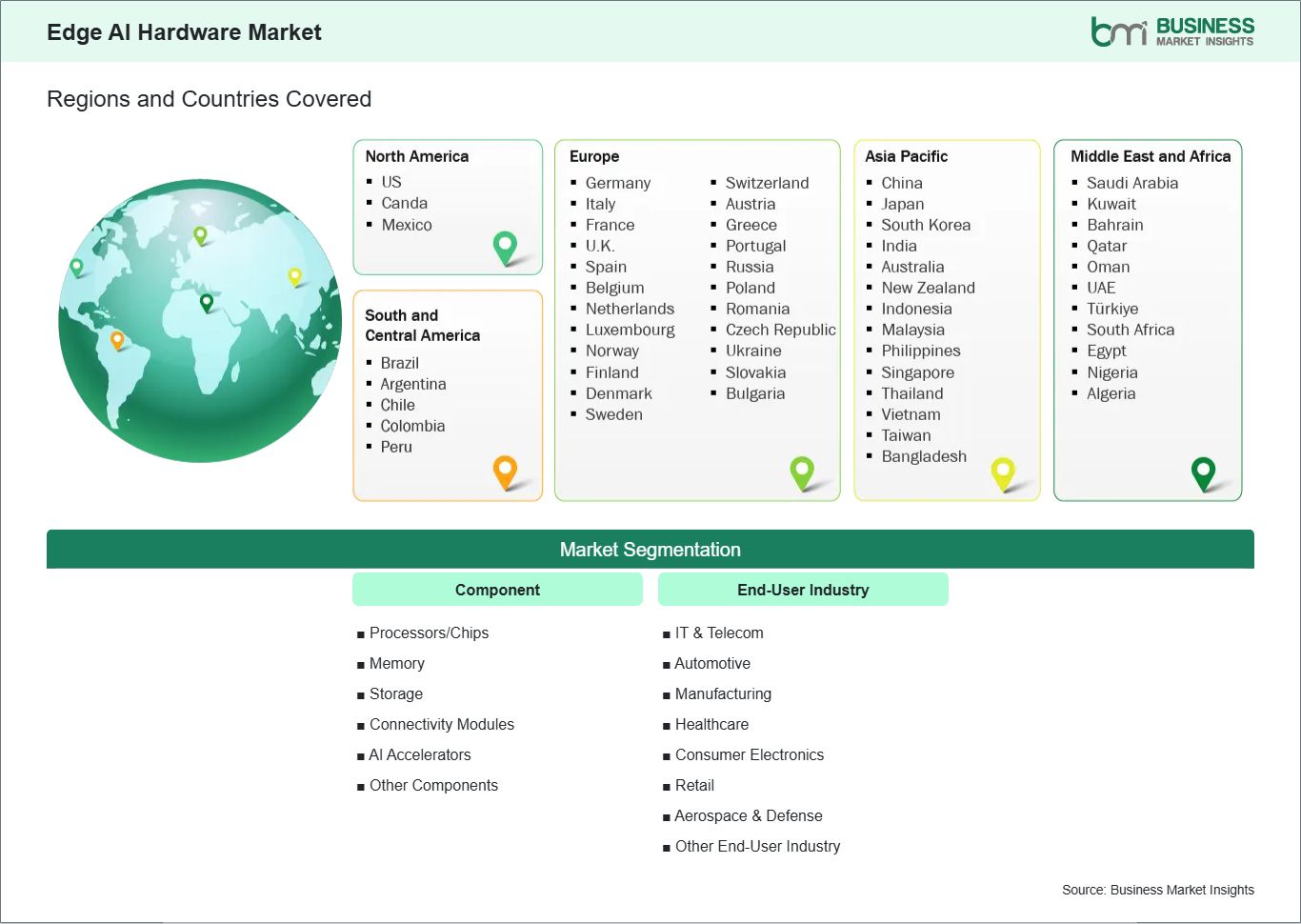Screen dimensions: 1301x924
Task: Click the dark green Middle East pin
Action: click(x=1203, y=472)
